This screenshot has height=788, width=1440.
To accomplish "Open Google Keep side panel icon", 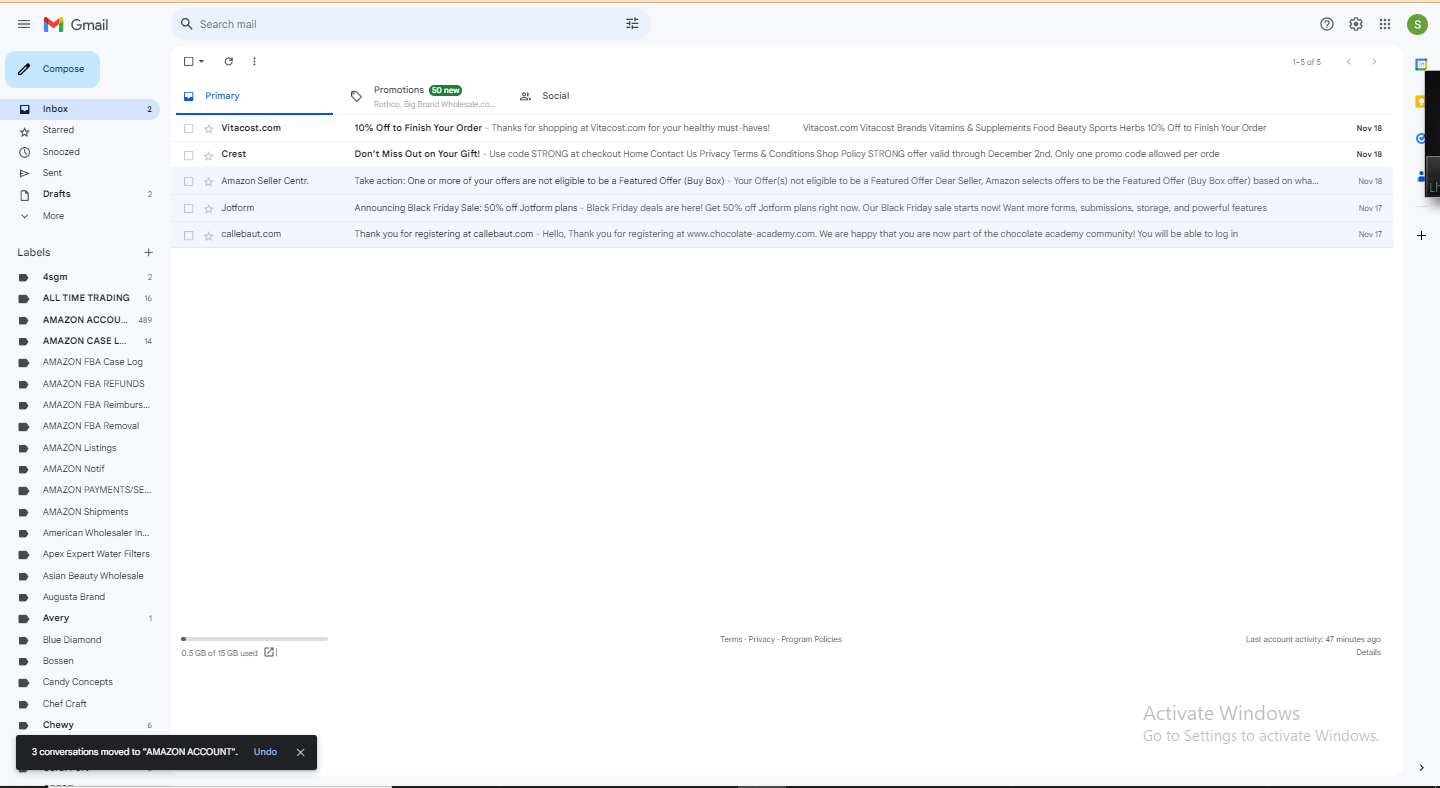I will (x=1421, y=101).
